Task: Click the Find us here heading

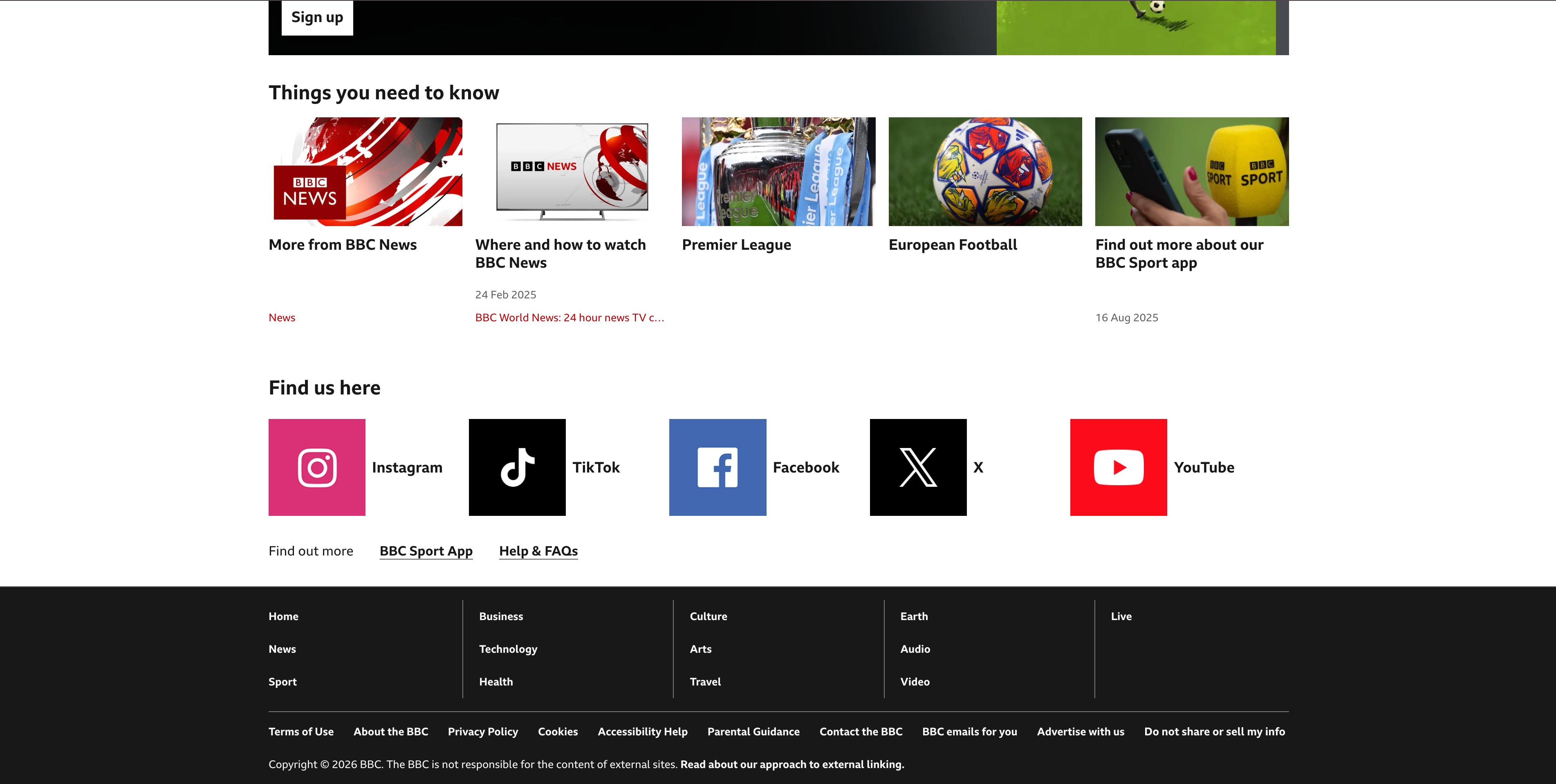Action: (324, 388)
